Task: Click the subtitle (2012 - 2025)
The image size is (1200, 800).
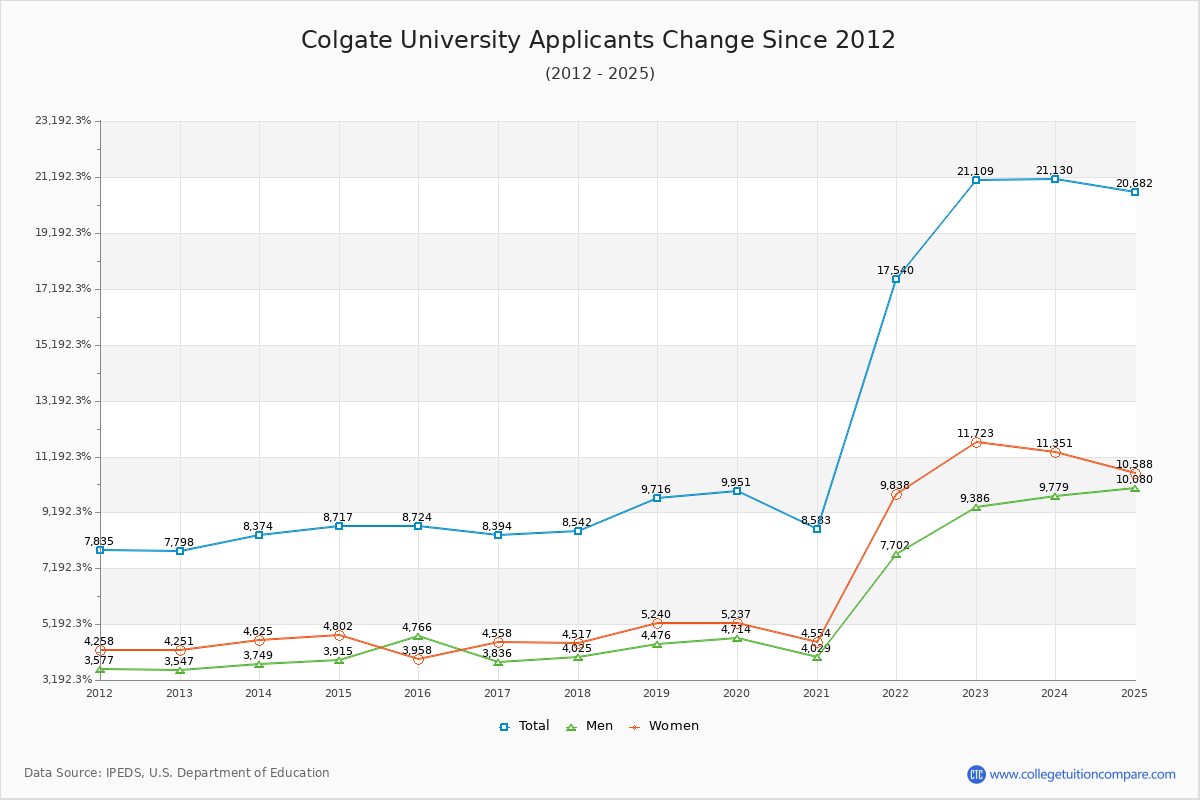Action: pyautogui.click(x=600, y=74)
